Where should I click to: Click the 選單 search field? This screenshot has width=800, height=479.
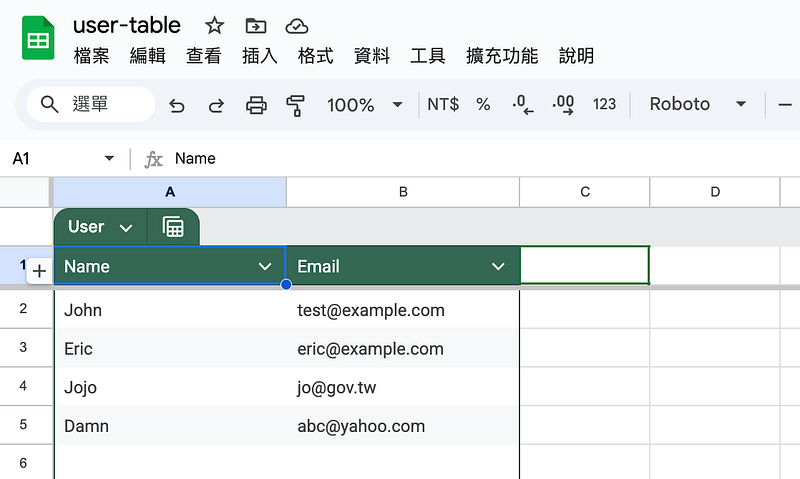[x=90, y=105]
